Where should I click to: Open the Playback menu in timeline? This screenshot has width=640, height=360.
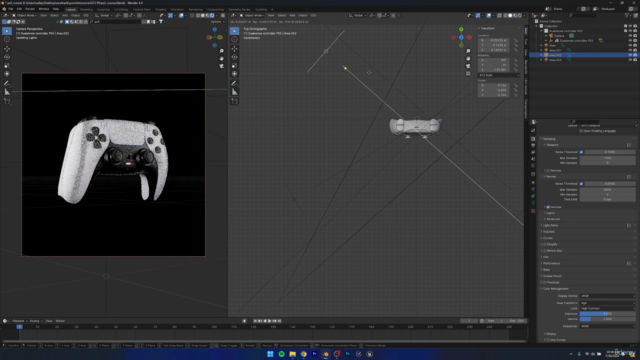point(18,321)
